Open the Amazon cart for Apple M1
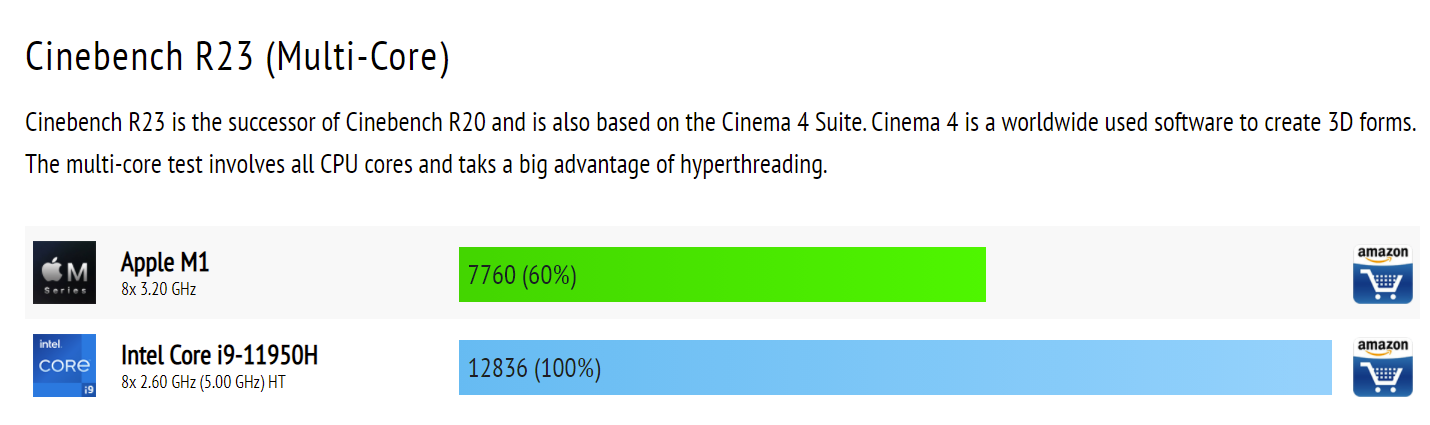The image size is (1430, 425). 1382,273
